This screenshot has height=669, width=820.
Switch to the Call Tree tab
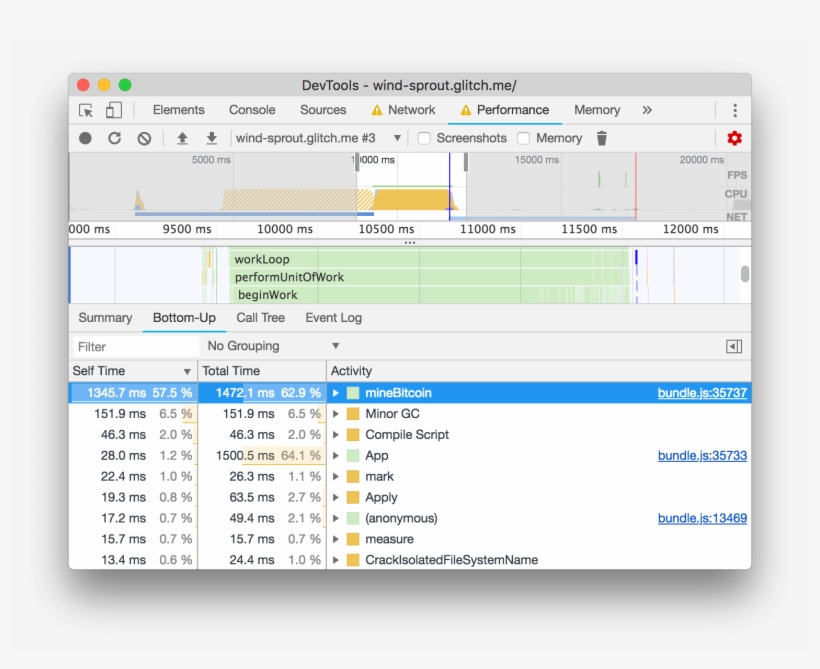coord(260,318)
